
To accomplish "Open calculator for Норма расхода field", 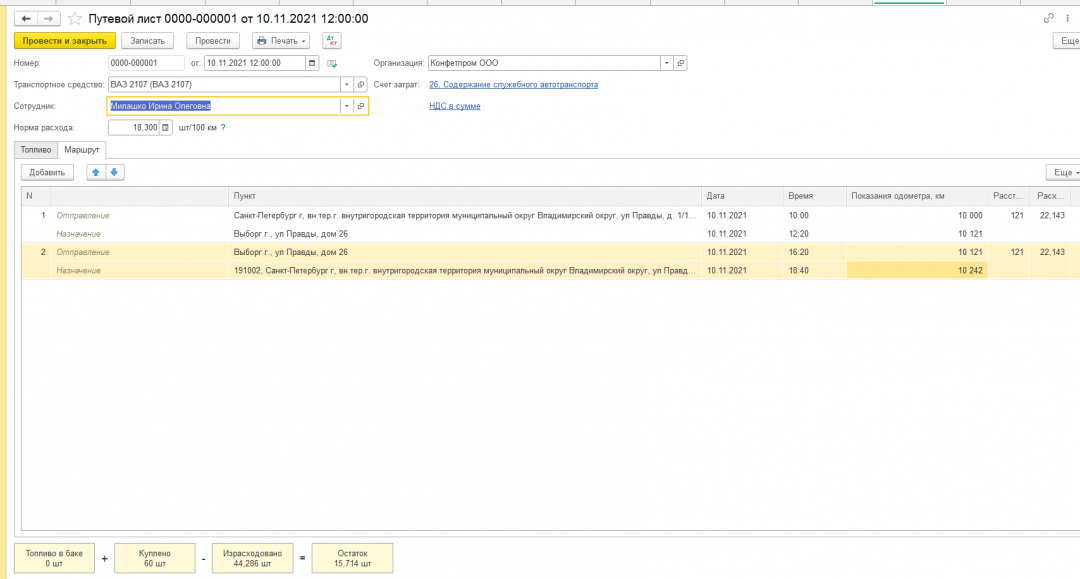I will tap(165, 127).
